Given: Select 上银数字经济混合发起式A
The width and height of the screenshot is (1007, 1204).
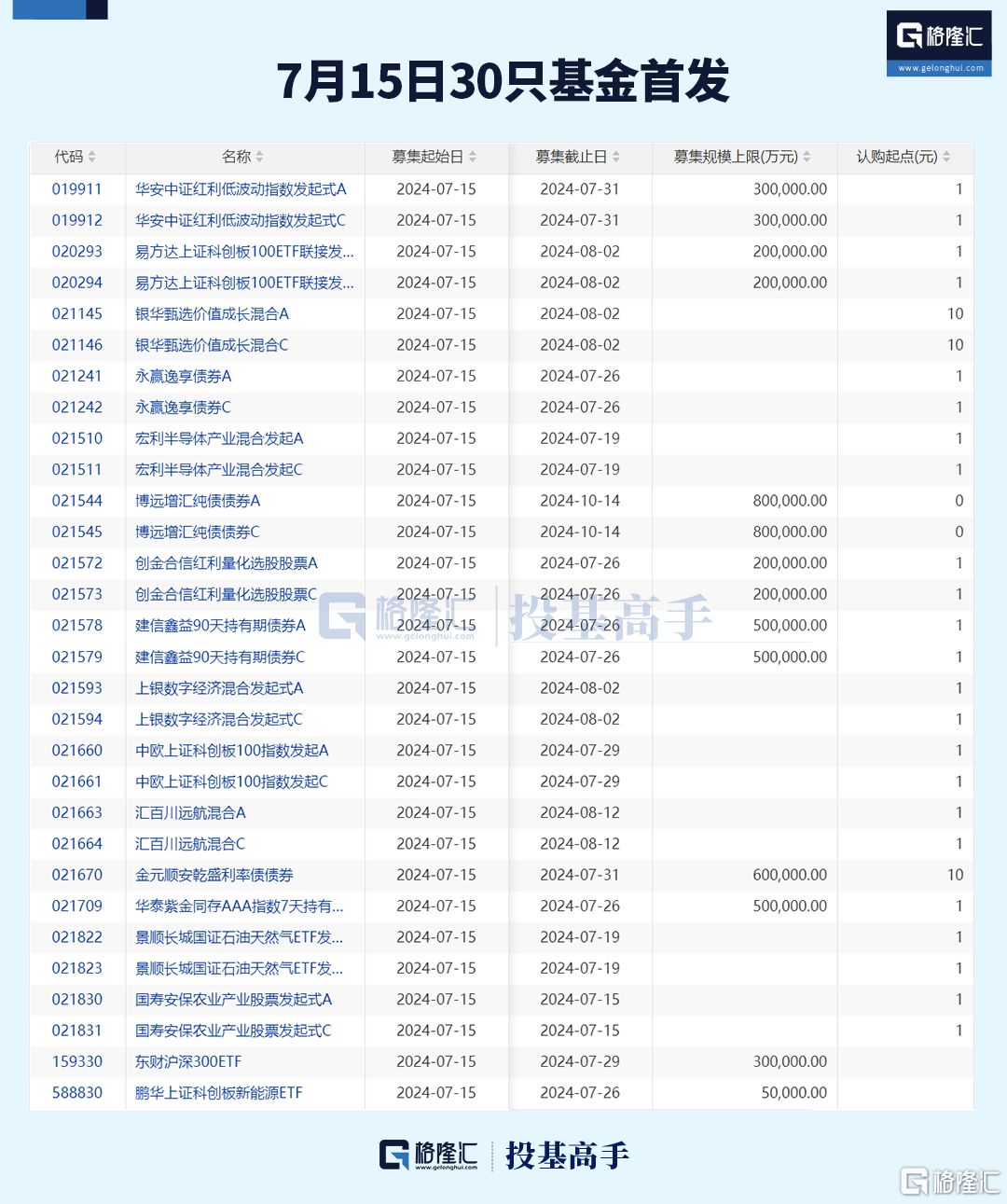Looking at the screenshot, I should (x=219, y=688).
